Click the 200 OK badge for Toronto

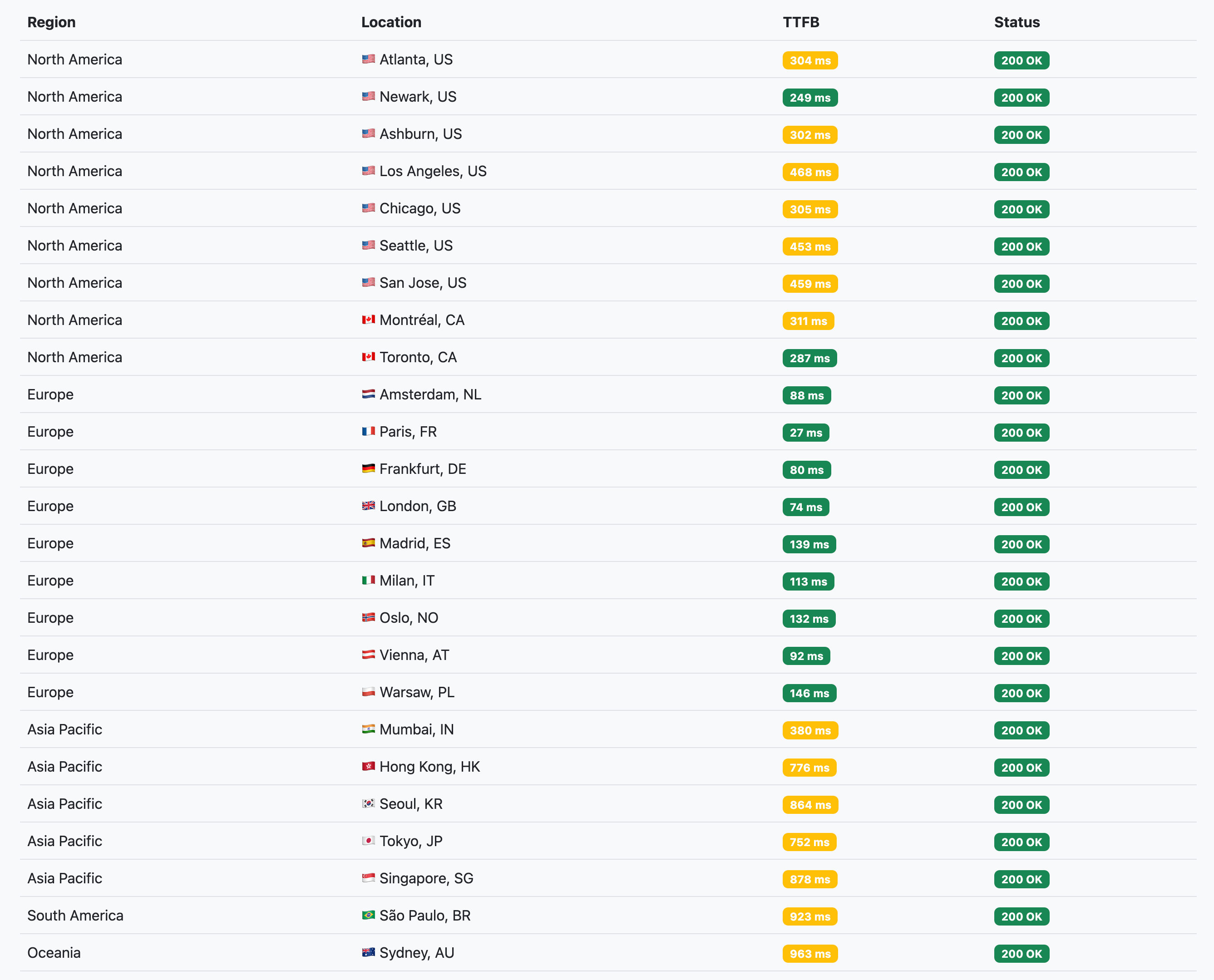1022,359
